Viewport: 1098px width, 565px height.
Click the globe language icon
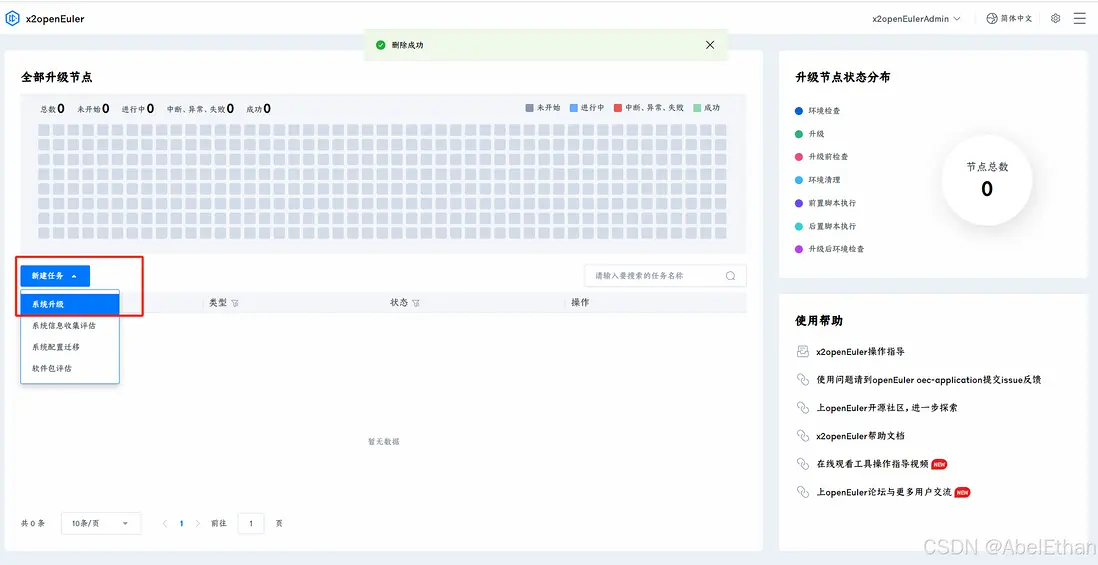[992, 18]
